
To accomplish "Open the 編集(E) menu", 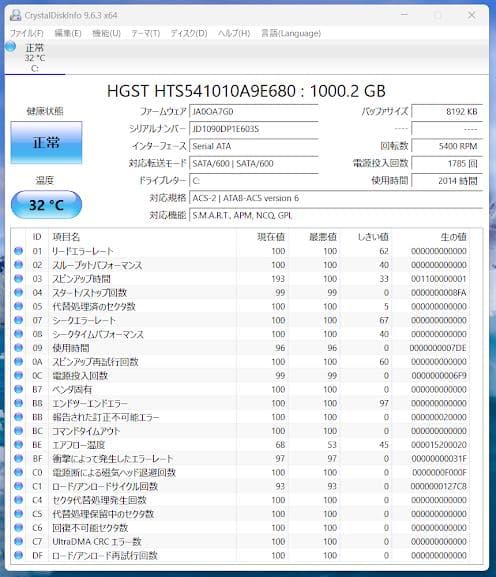I will point(68,33).
